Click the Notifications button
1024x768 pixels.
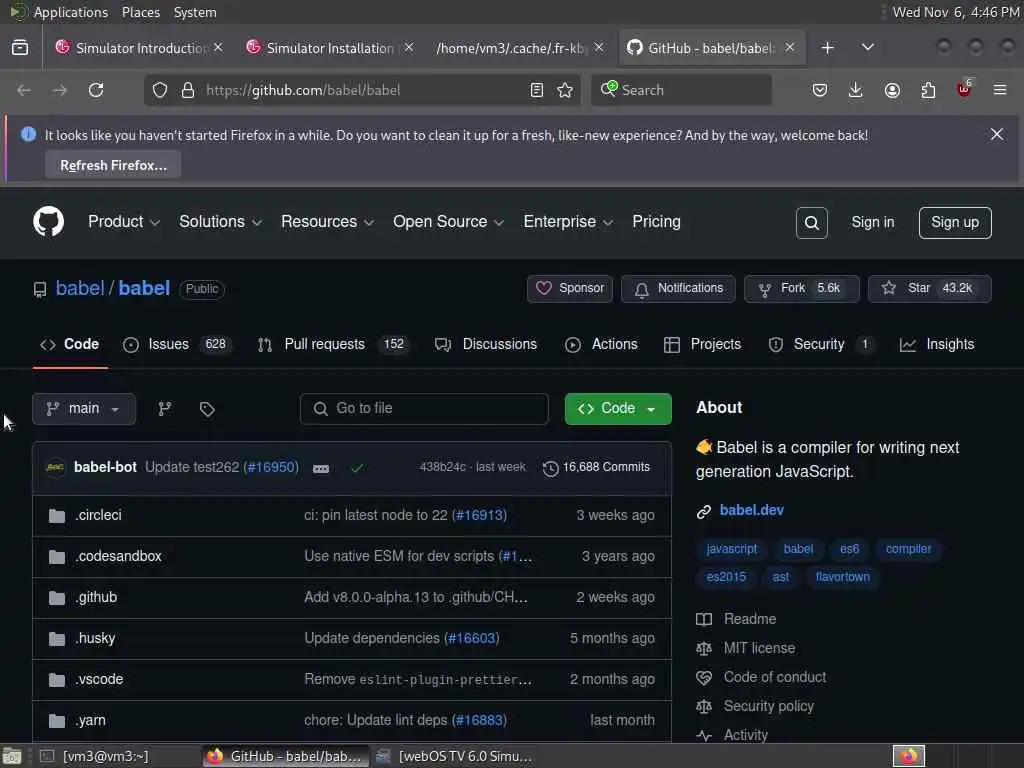tap(678, 289)
